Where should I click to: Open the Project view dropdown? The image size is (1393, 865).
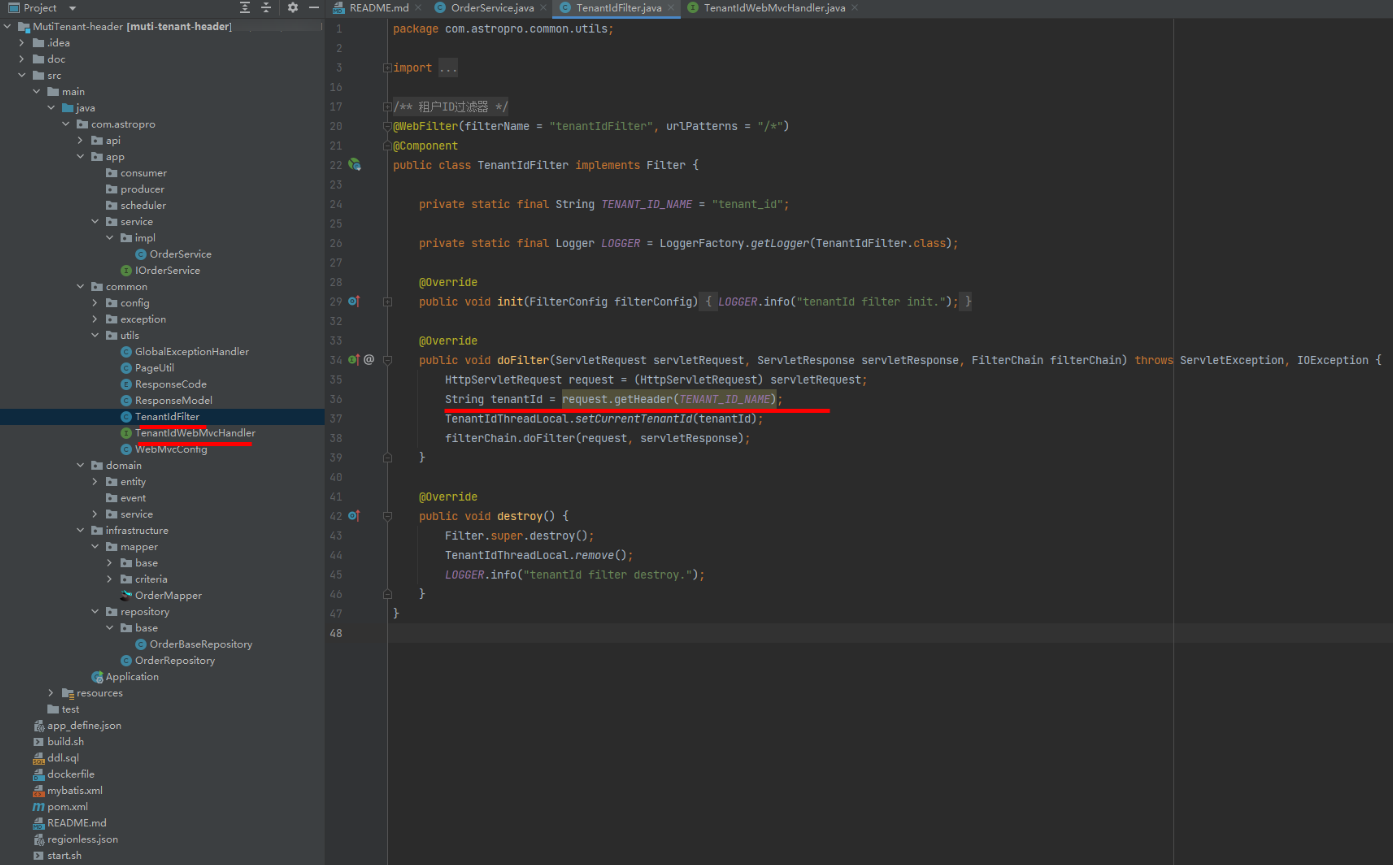(x=72, y=8)
